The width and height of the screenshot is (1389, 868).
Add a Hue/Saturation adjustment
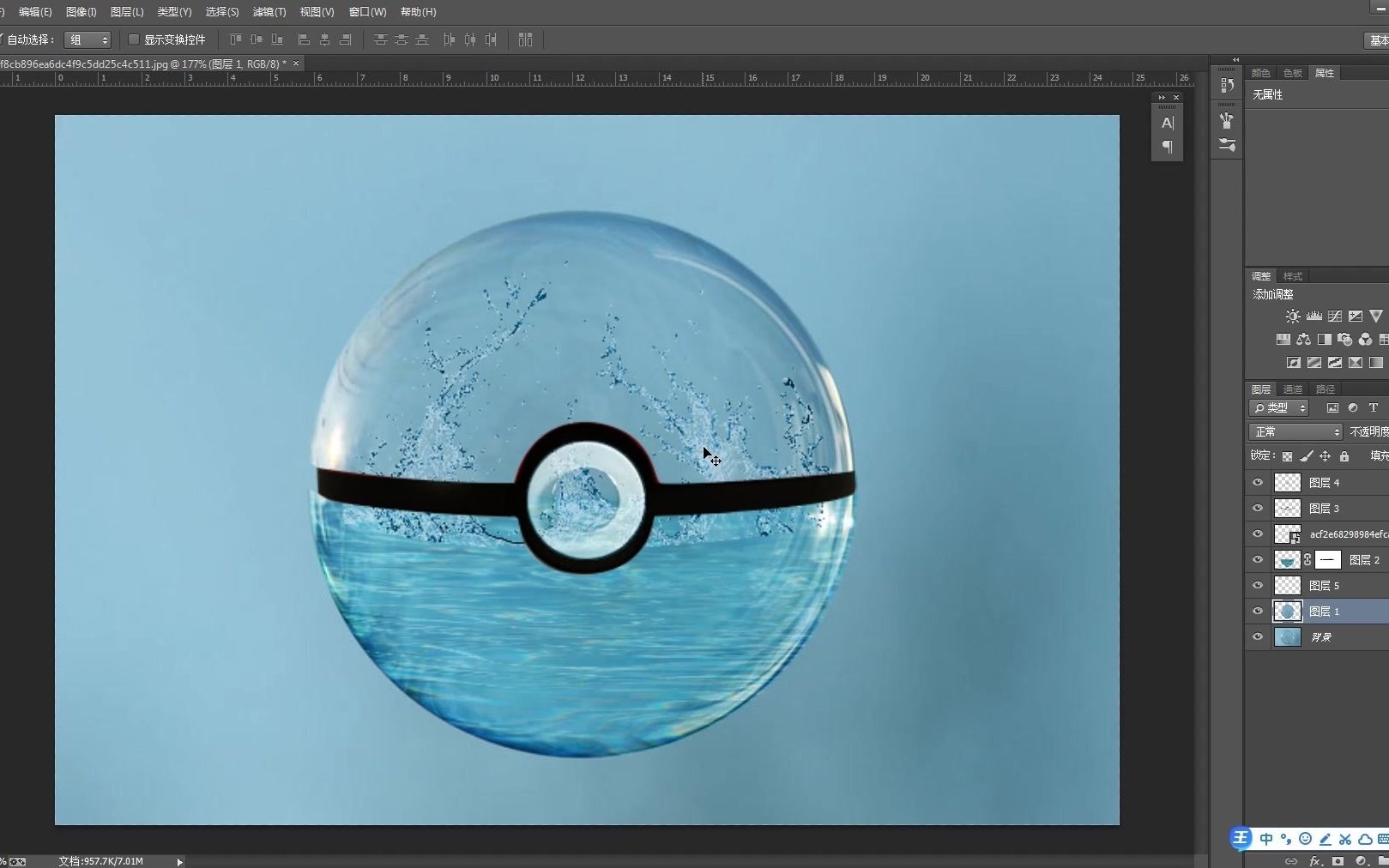[1283, 340]
